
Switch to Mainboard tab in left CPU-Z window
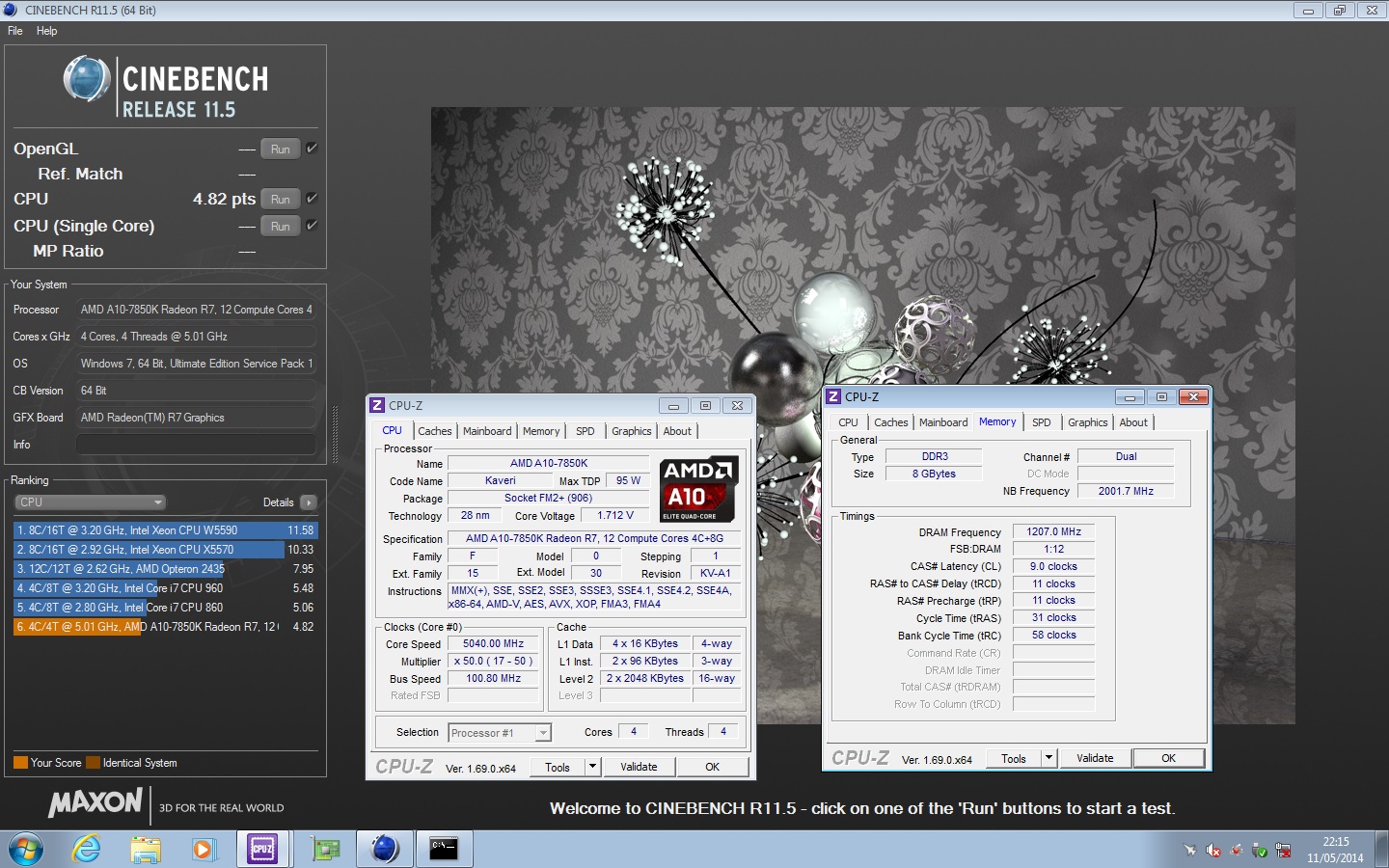click(487, 431)
